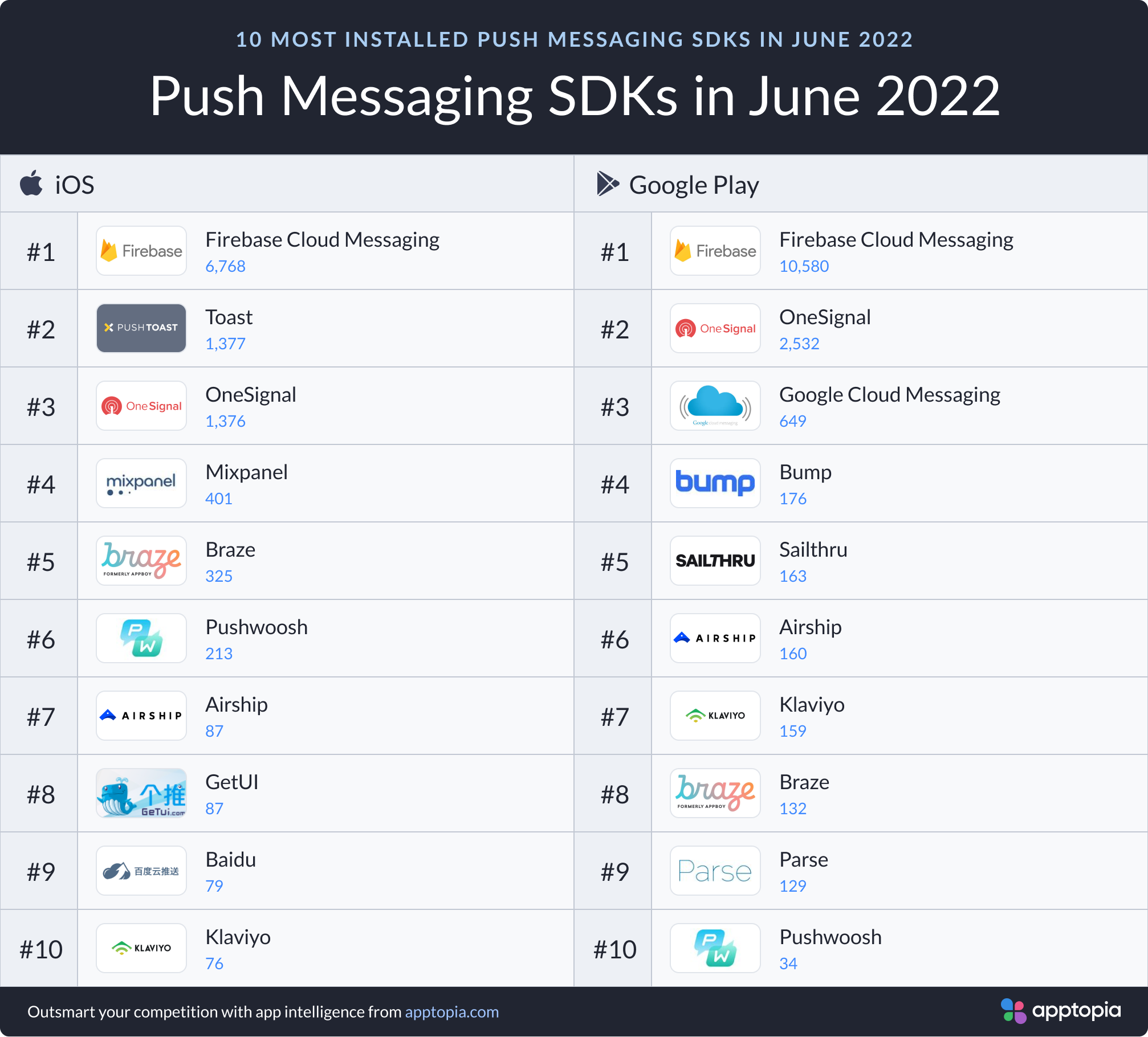Click the OneSignal install count 2,532
The height and width of the screenshot is (1037, 1148).
point(799,344)
